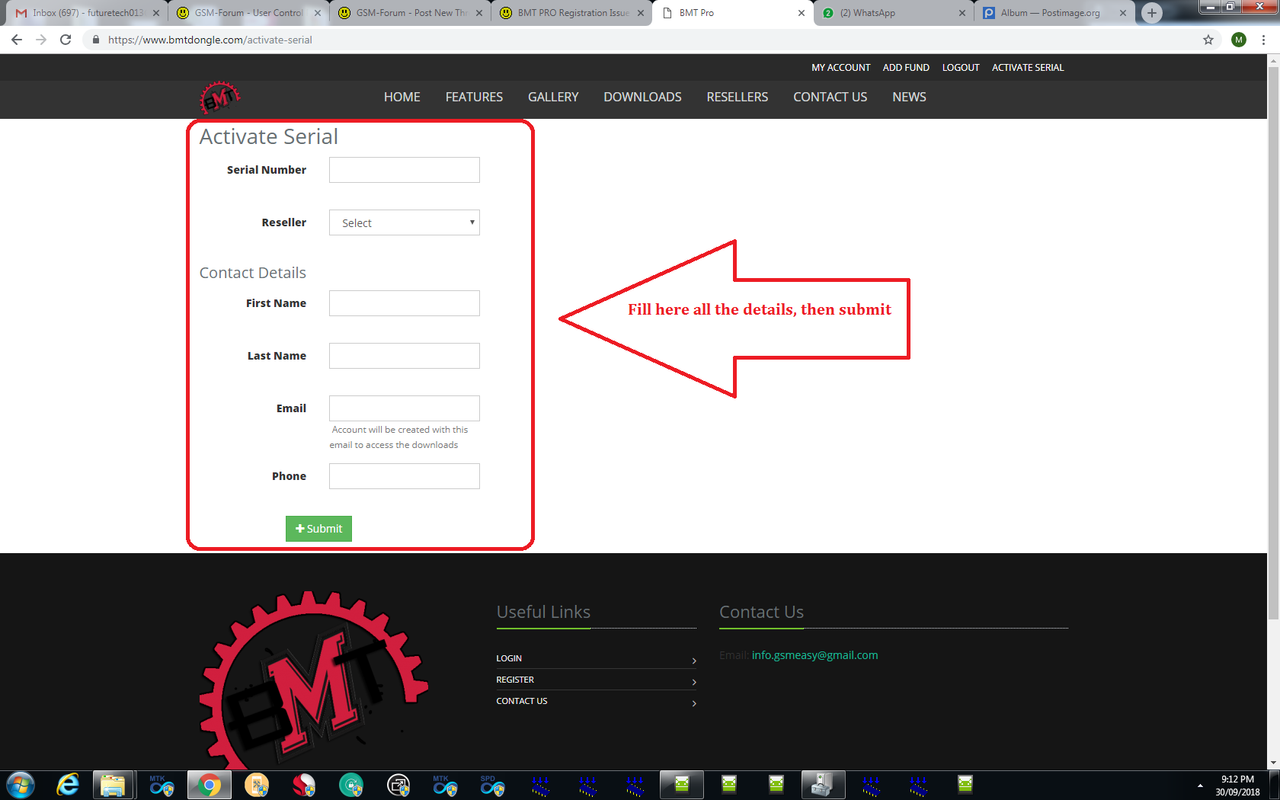Screen dimensions: 1280x800
Task: Switch to the BMT PRO Registration Issue tab
Action: point(570,13)
